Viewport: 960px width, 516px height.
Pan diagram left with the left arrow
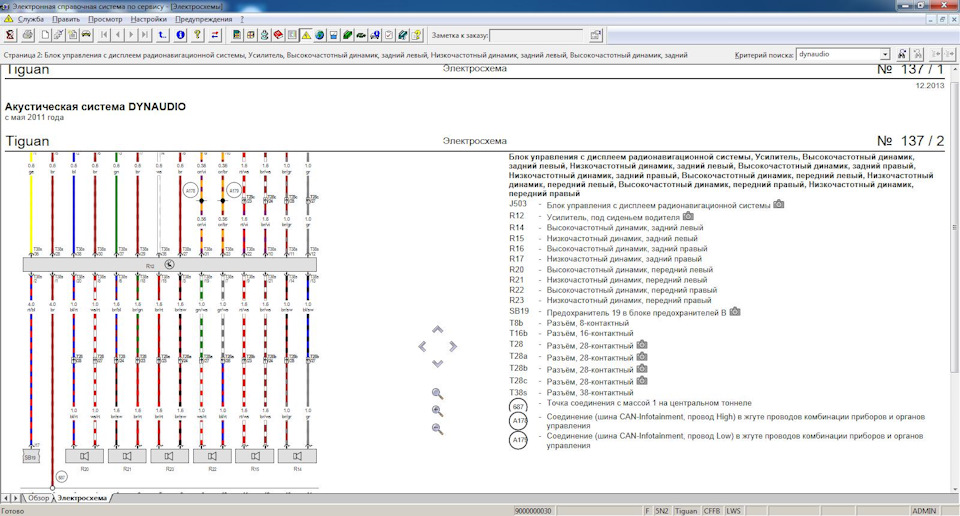click(x=422, y=346)
